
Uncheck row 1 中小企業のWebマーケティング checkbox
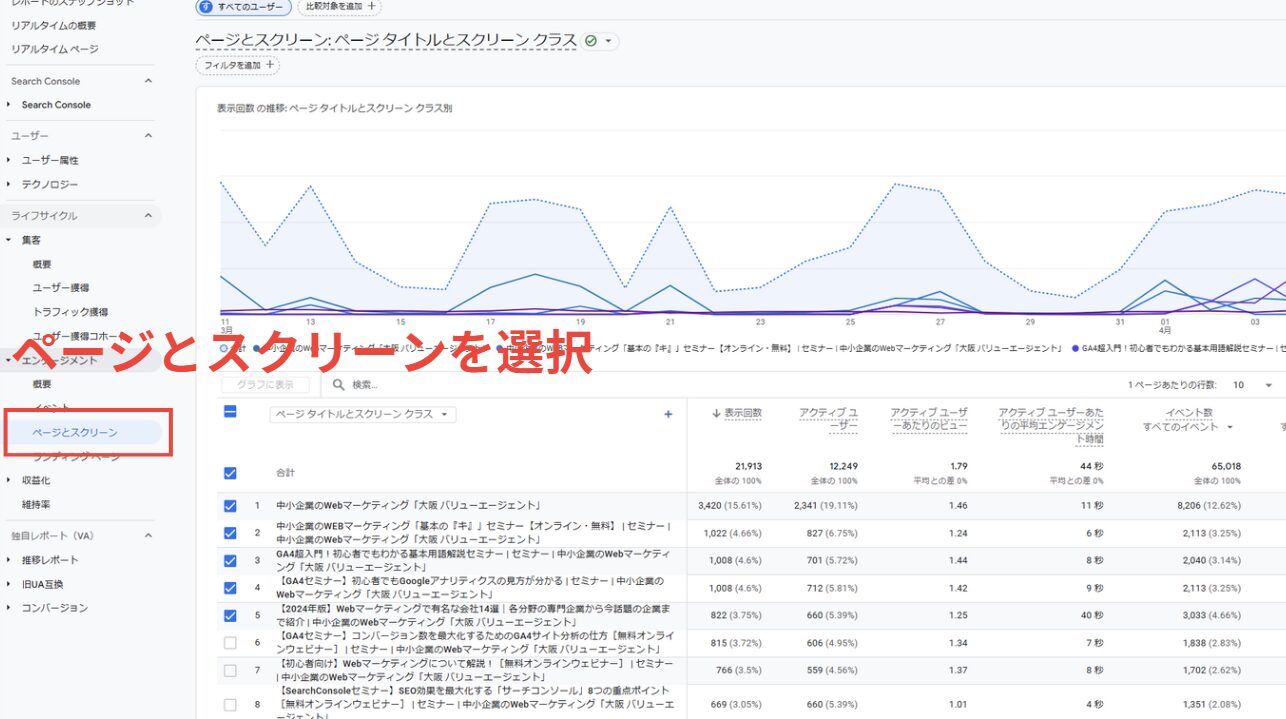click(230, 506)
